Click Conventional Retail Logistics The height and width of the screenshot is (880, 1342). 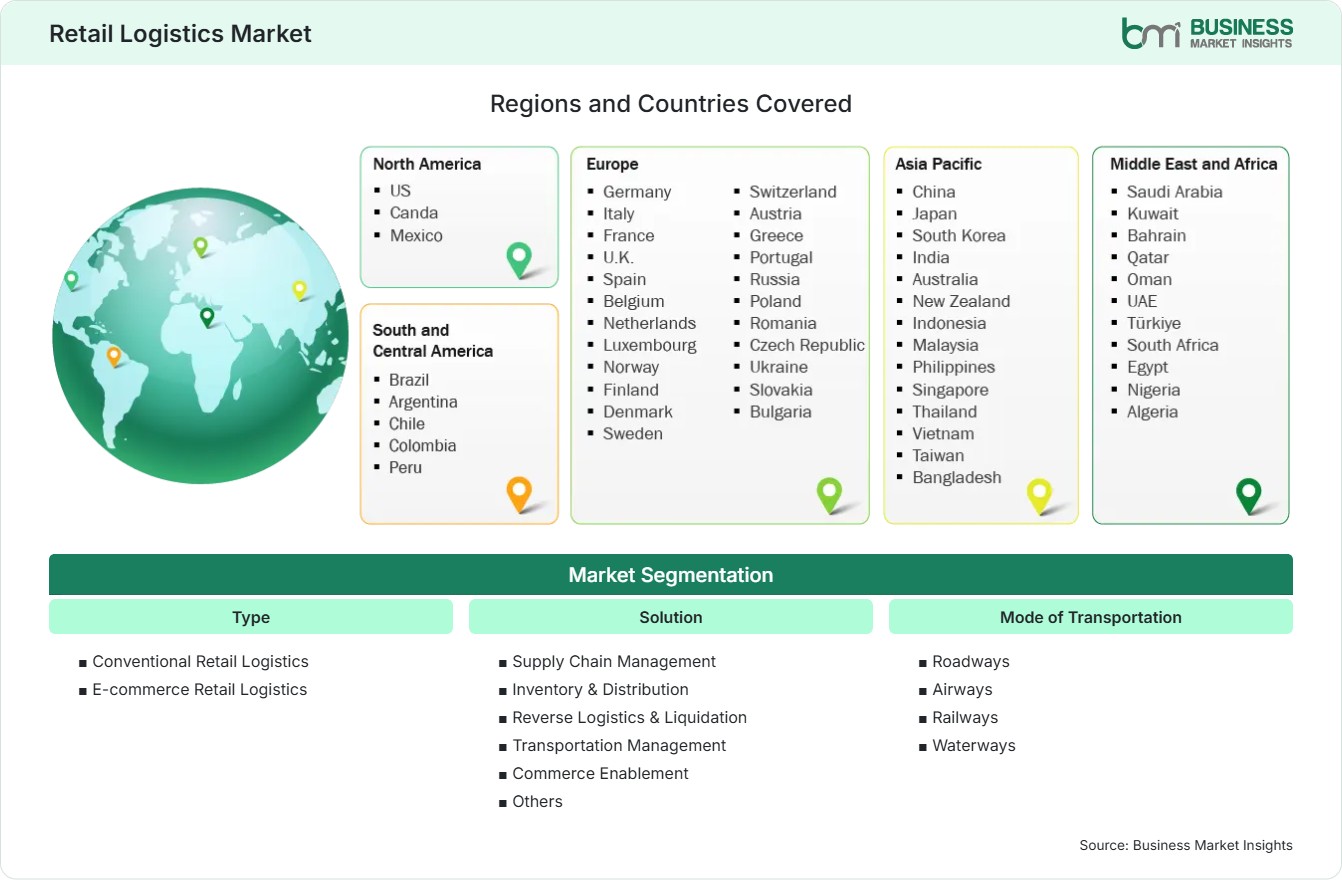click(x=200, y=661)
